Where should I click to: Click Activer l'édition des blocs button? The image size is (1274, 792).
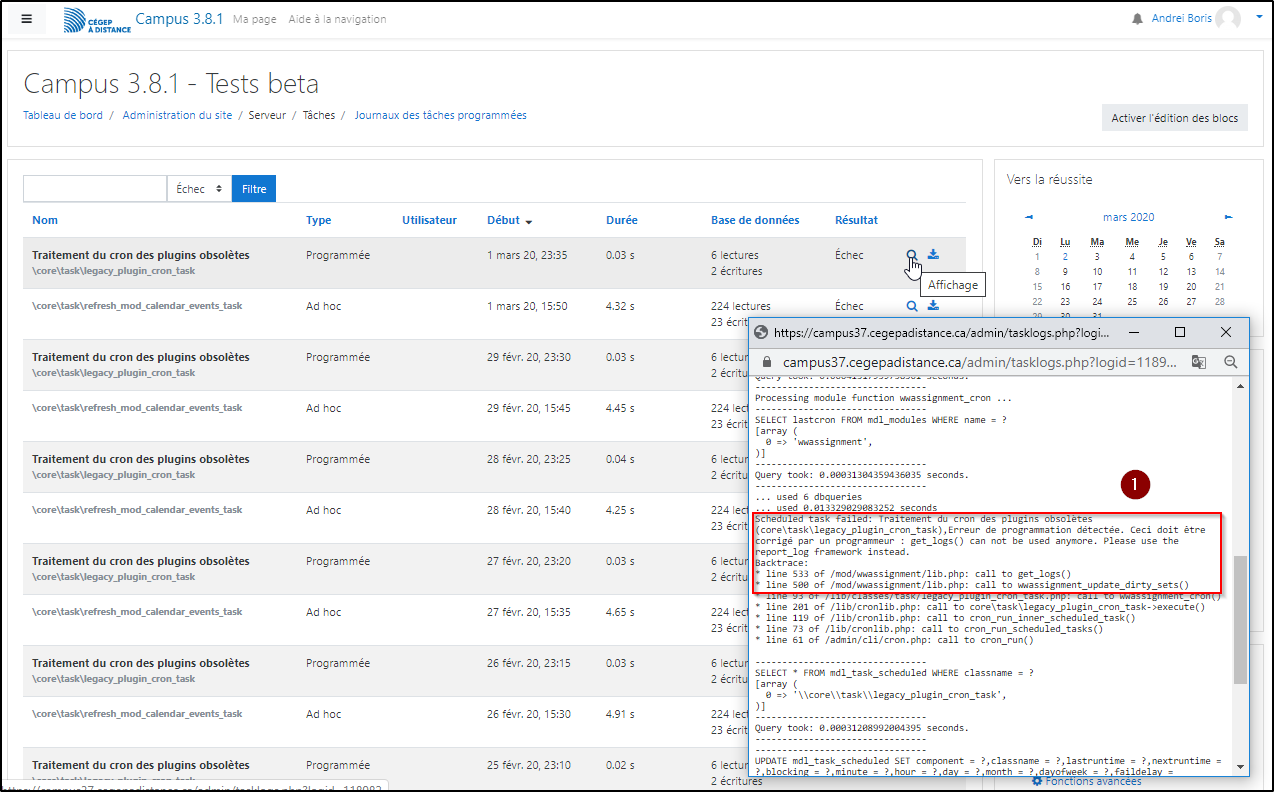[x=1174, y=118]
